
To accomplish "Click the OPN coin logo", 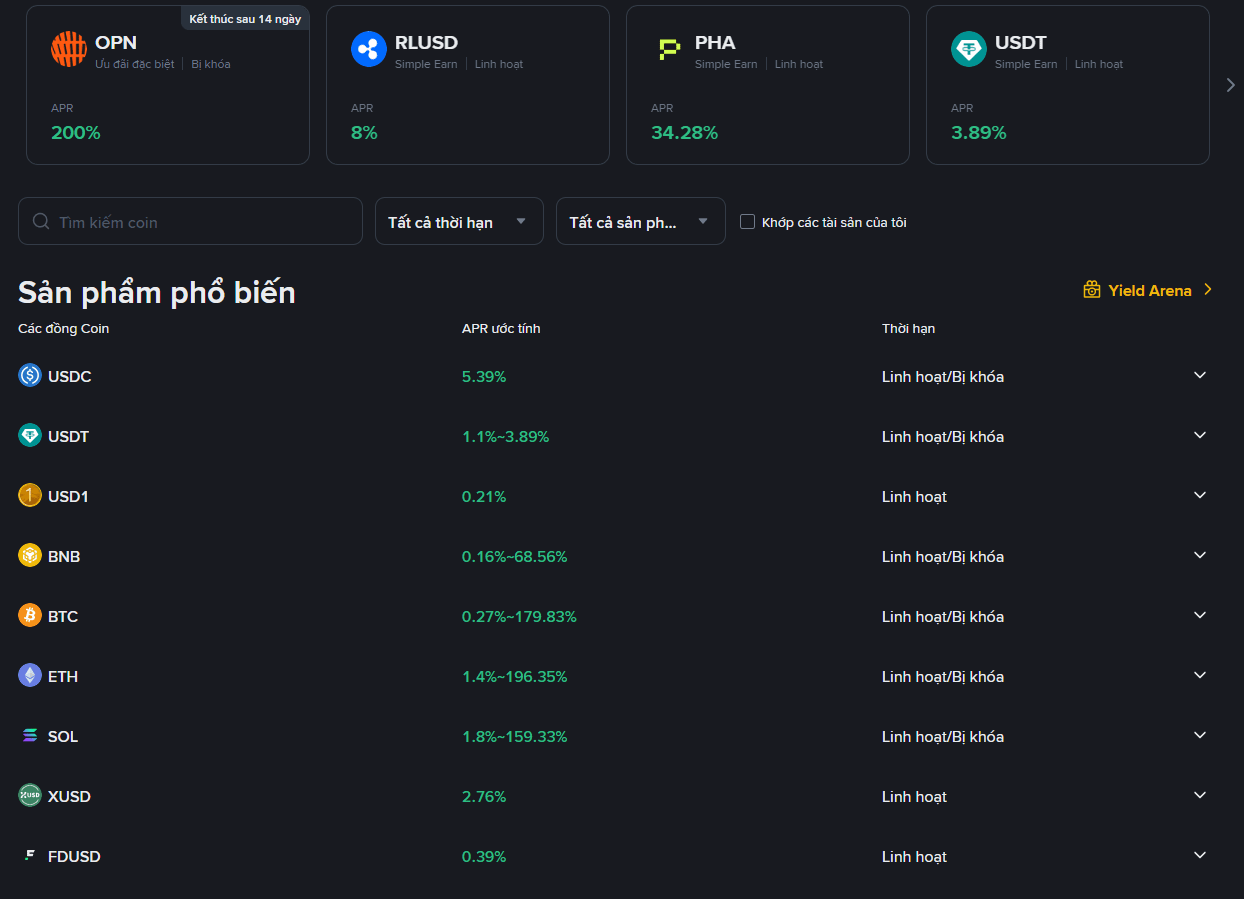I will pos(69,49).
